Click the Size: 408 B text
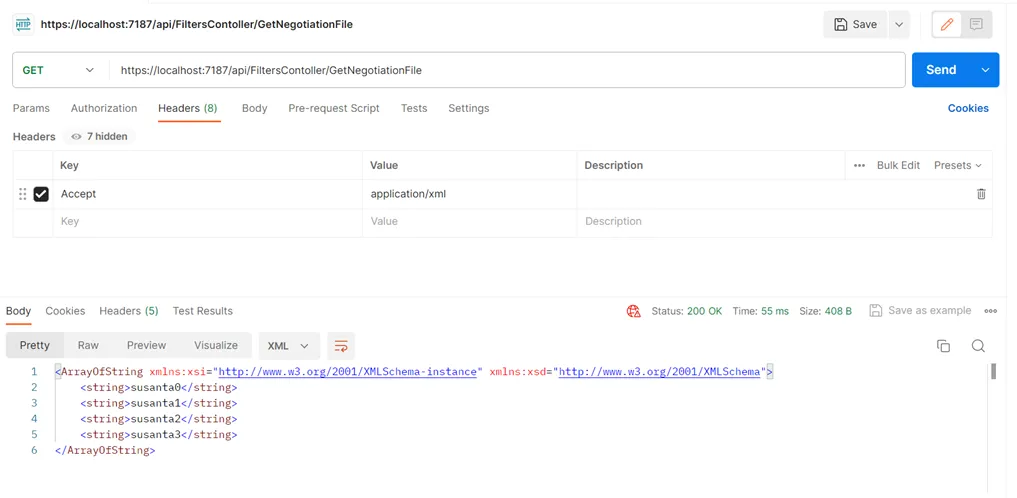Screen dimensions: 1017x498 [x=825, y=311]
